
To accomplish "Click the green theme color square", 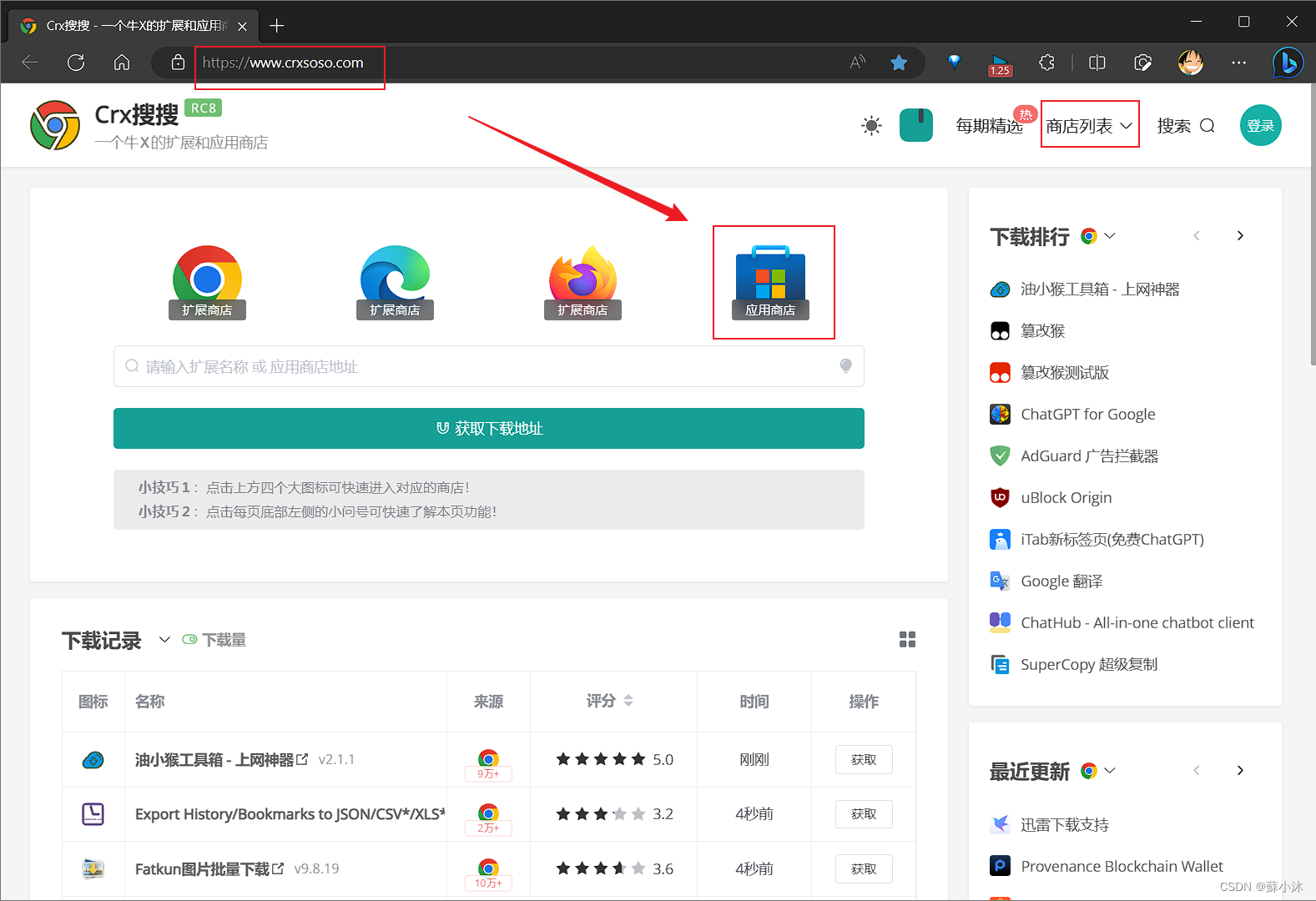I will [x=916, y=126].
